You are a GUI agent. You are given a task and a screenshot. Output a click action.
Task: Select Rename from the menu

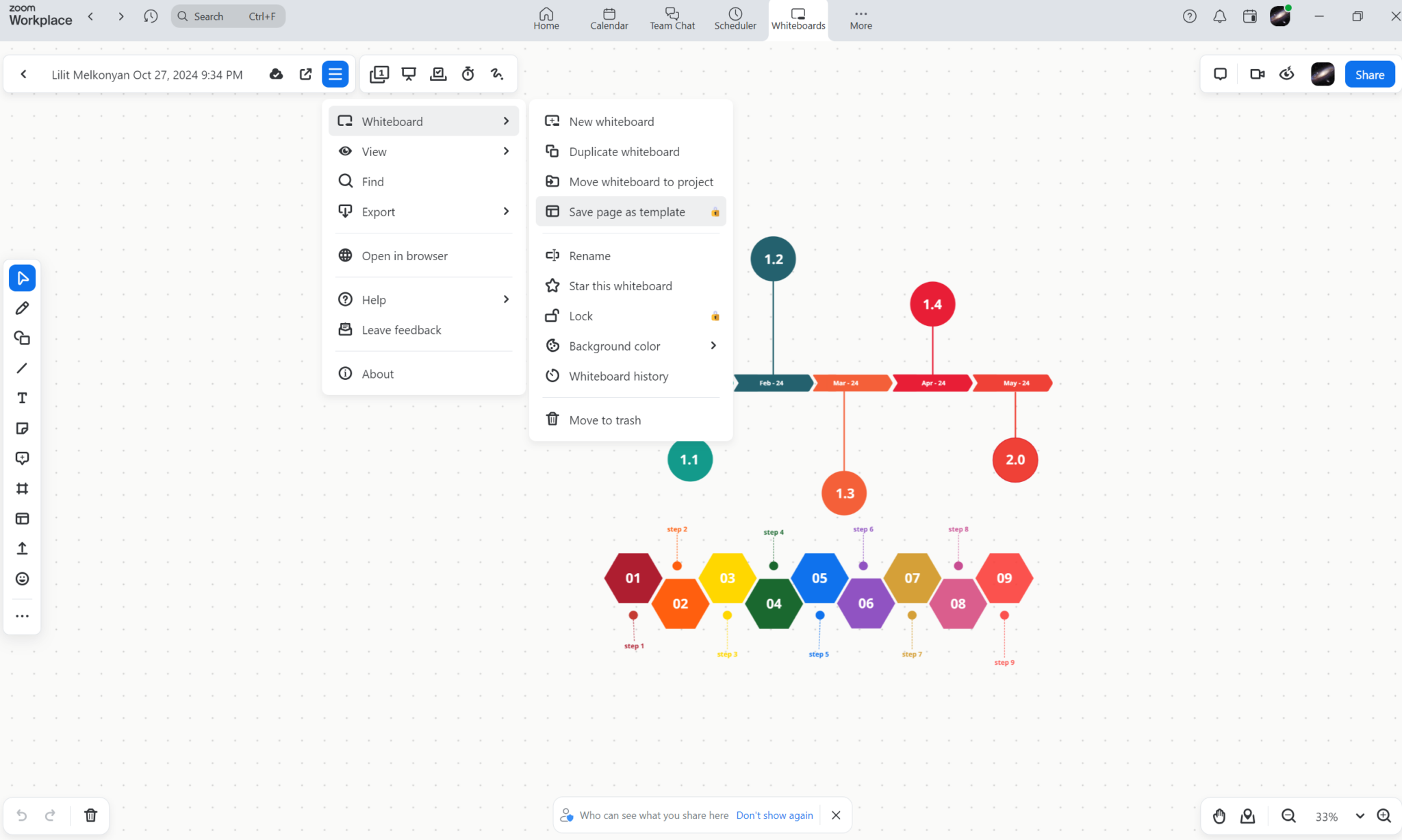589,255
